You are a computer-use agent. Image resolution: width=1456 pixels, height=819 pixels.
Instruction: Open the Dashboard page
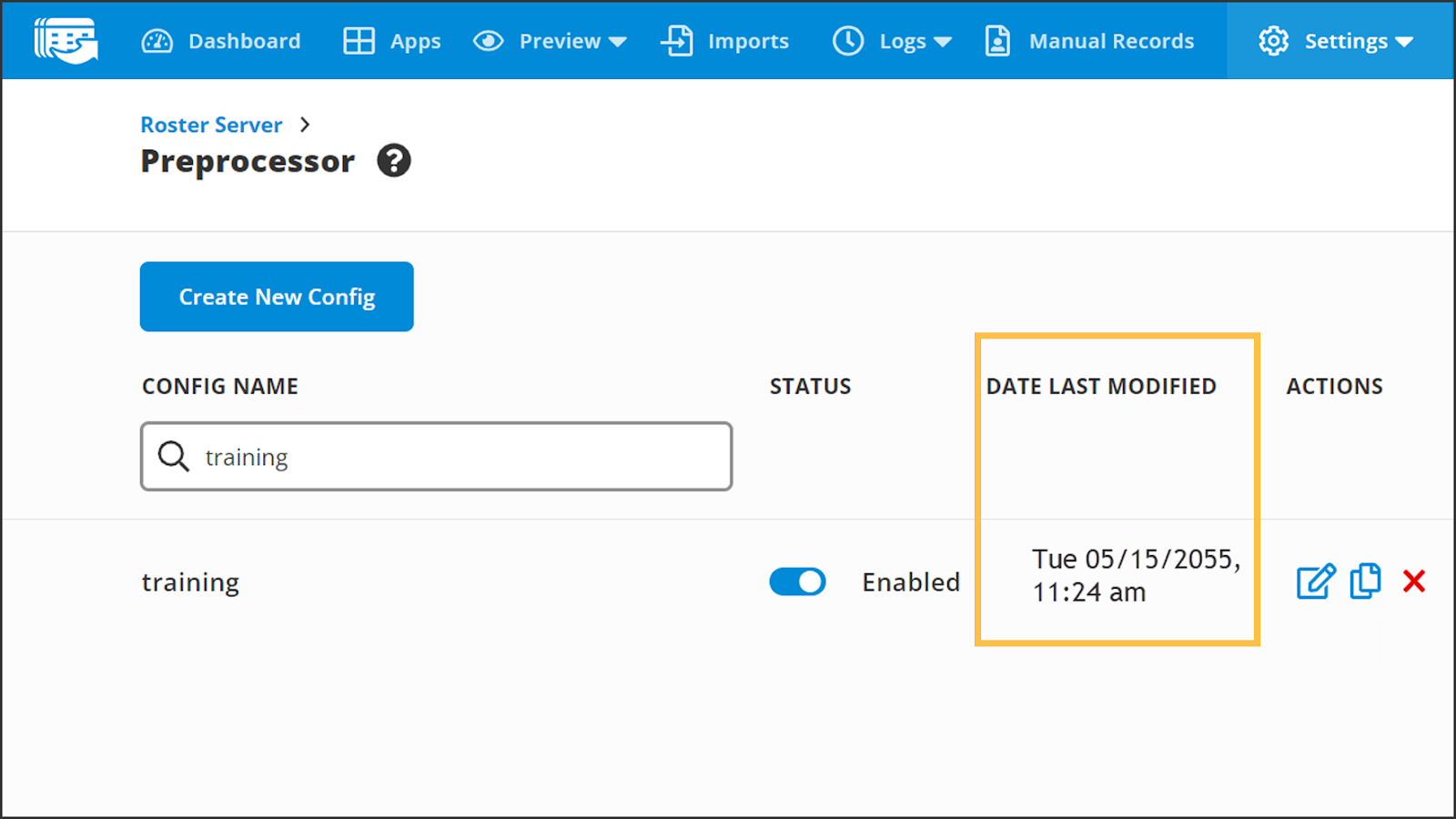coord(221,41)
